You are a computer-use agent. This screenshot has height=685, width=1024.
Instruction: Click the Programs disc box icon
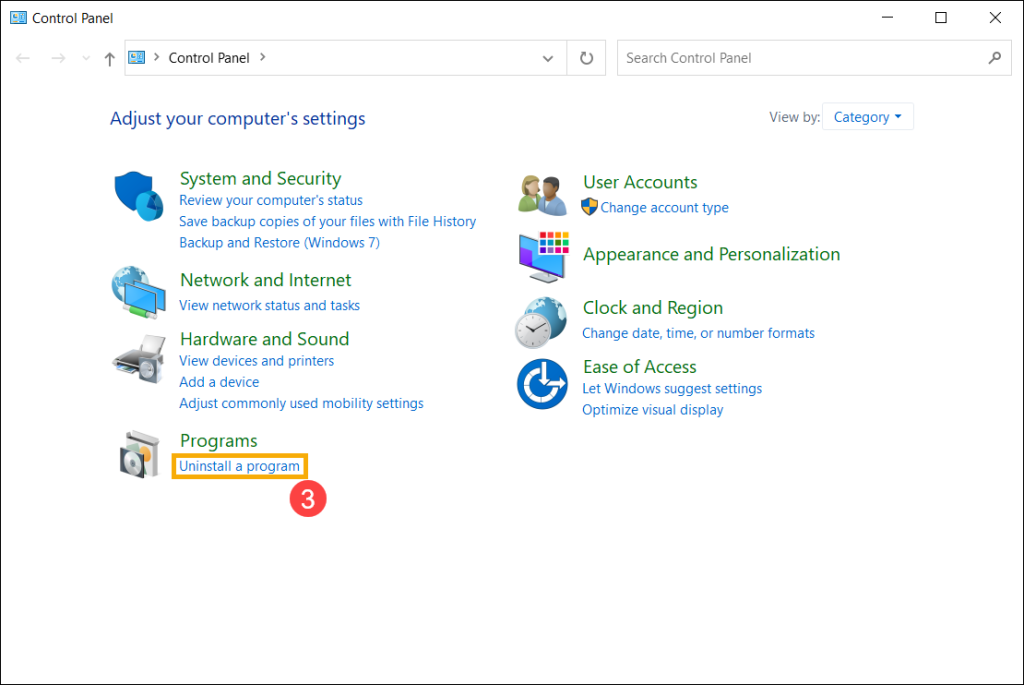coord(140,454)
